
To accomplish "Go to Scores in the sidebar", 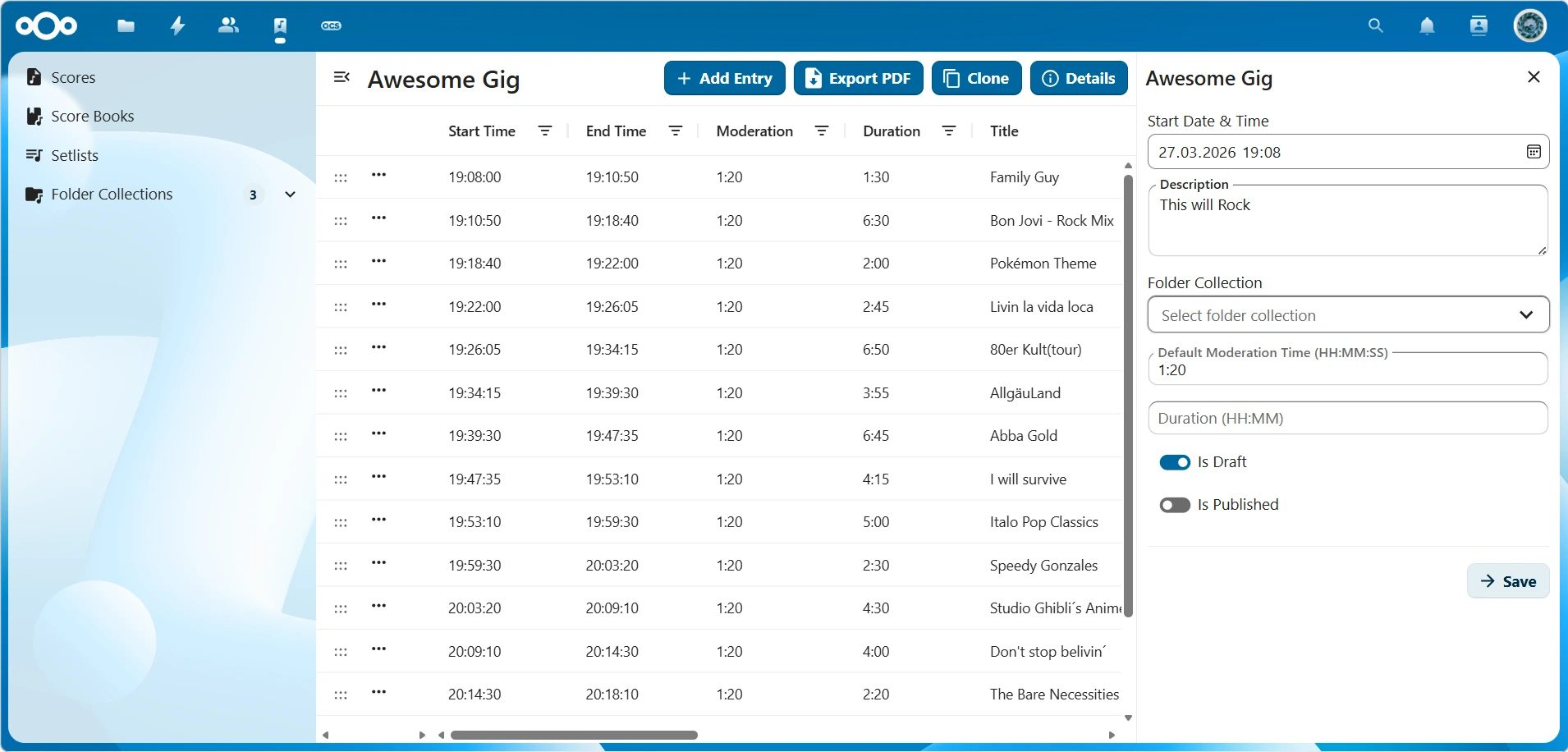I will (73, 77).
